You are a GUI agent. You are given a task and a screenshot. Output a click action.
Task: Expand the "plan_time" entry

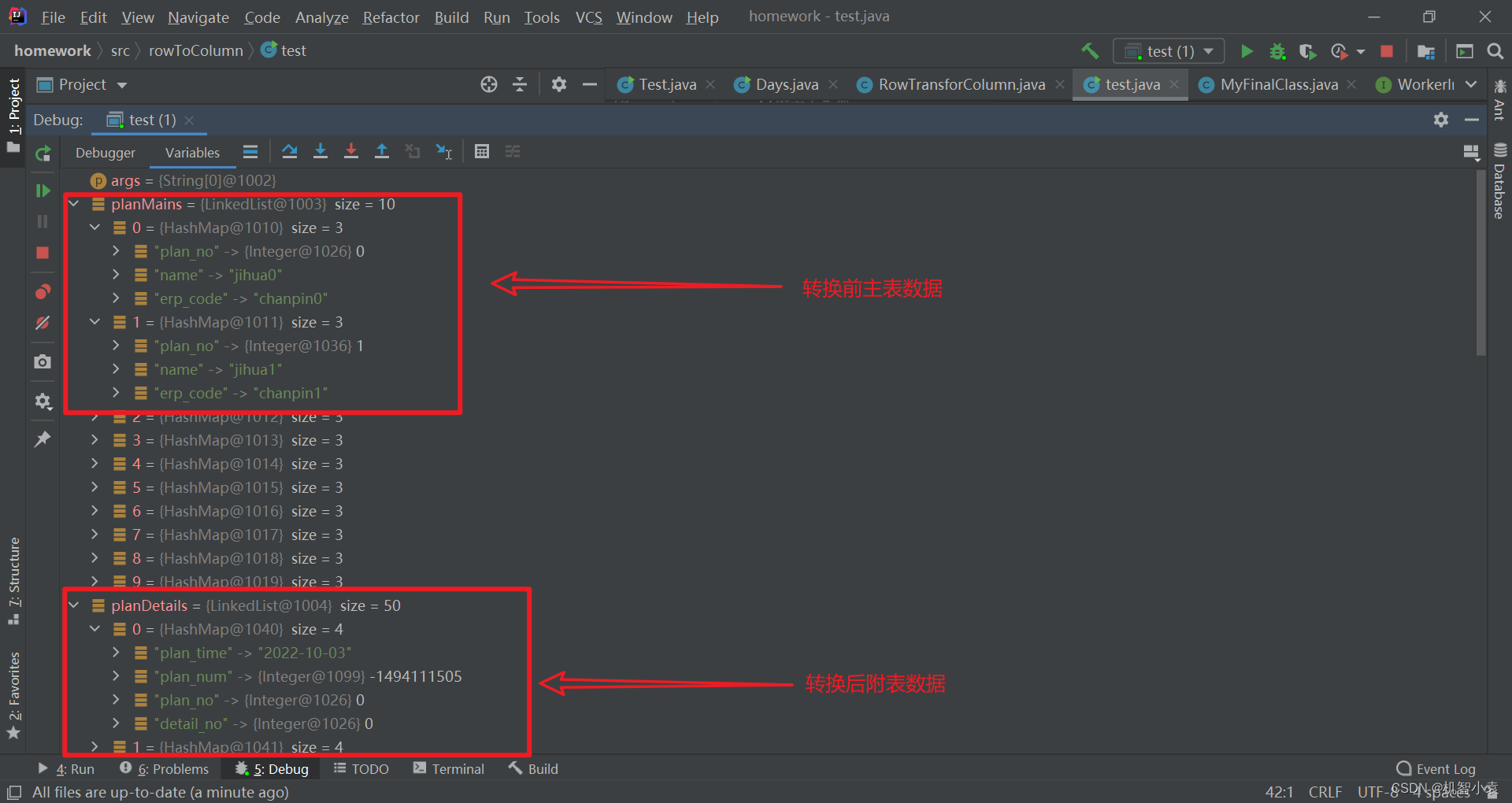(116, 653)
